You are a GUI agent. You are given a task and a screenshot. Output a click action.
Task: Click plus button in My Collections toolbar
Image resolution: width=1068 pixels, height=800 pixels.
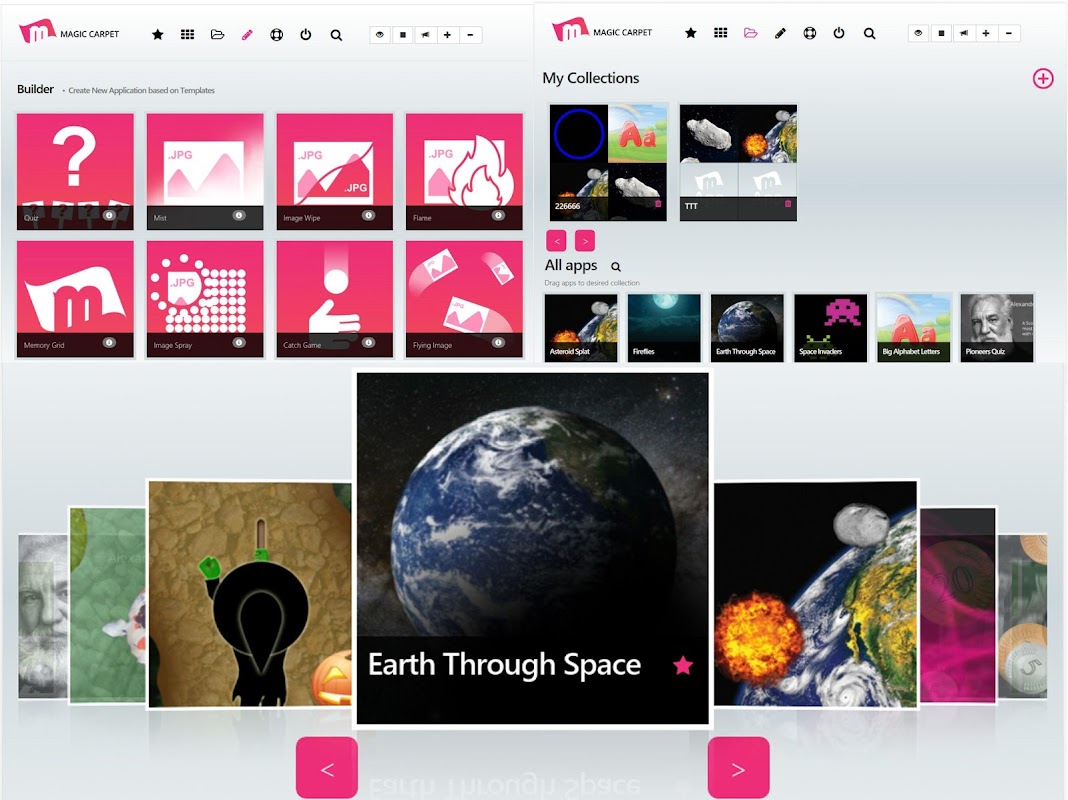[986, 33]
